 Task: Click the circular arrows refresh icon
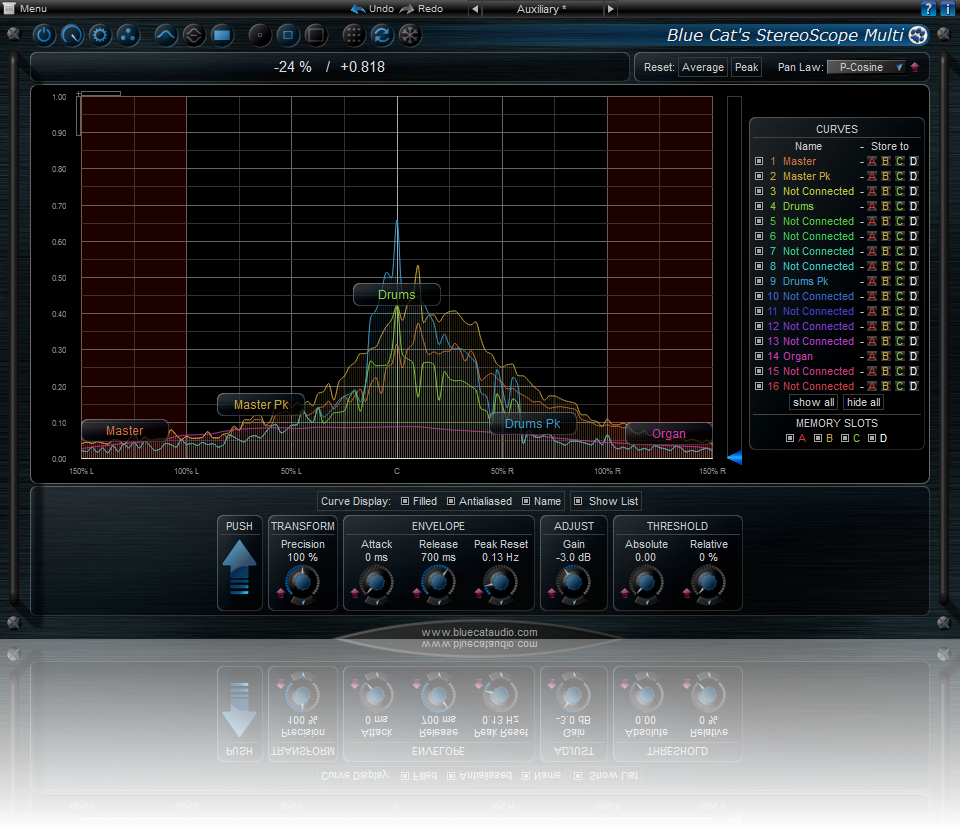(x=381, y=36)
